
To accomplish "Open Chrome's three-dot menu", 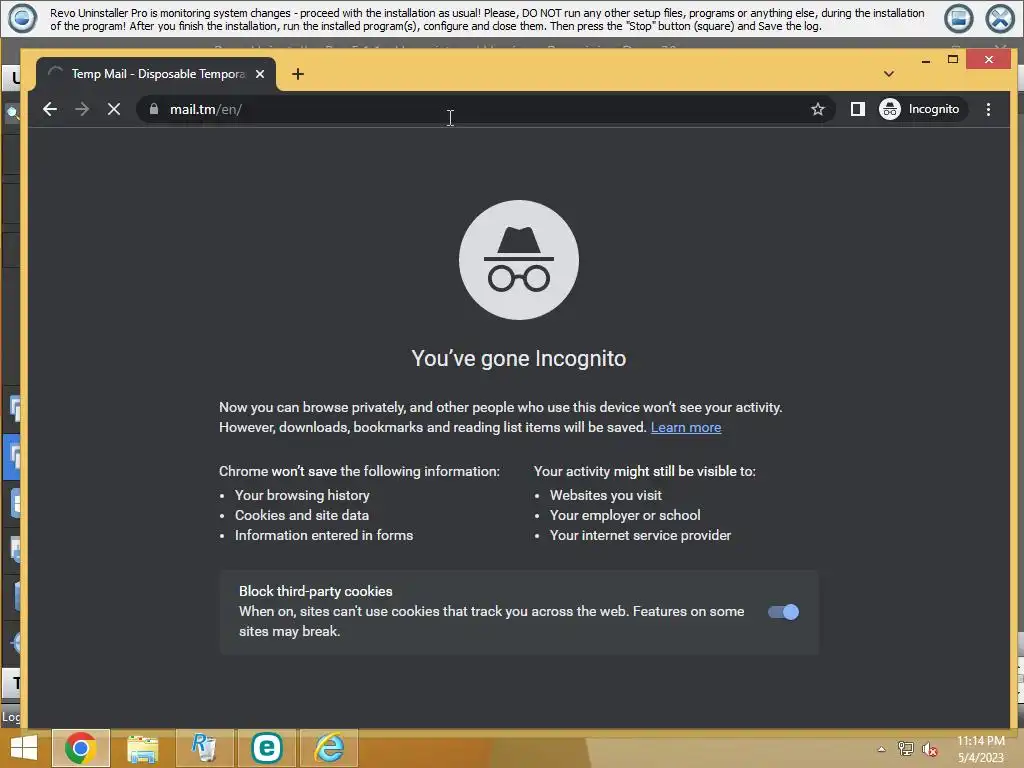I will click(x=988, y=109).
